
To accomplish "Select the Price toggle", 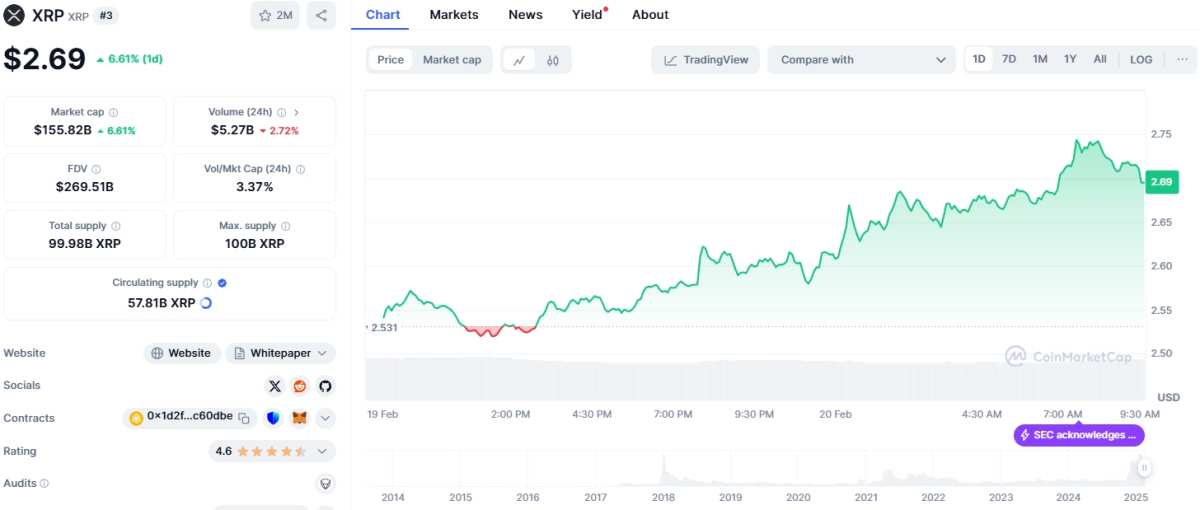I will [391, 60].
